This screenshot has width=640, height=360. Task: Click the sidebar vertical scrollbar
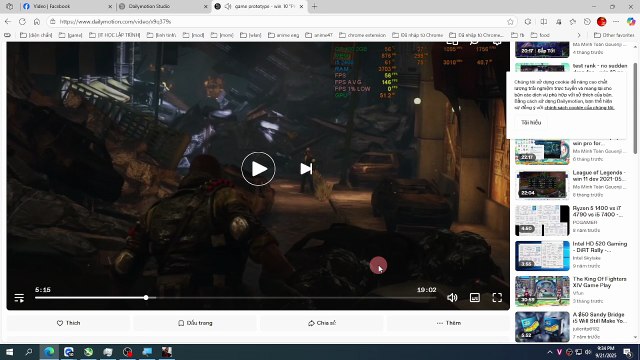635,108
